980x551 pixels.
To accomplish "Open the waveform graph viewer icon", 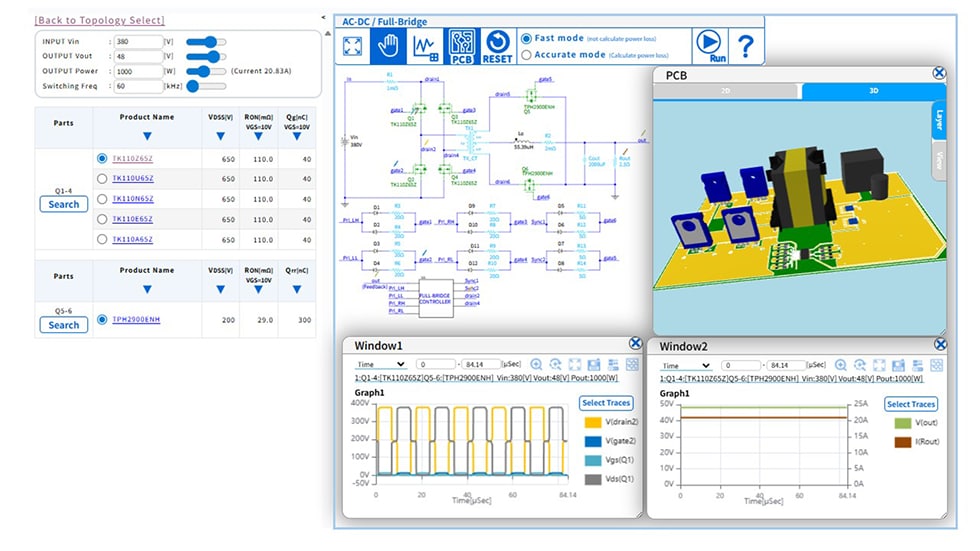I will (x=425, y=46).
